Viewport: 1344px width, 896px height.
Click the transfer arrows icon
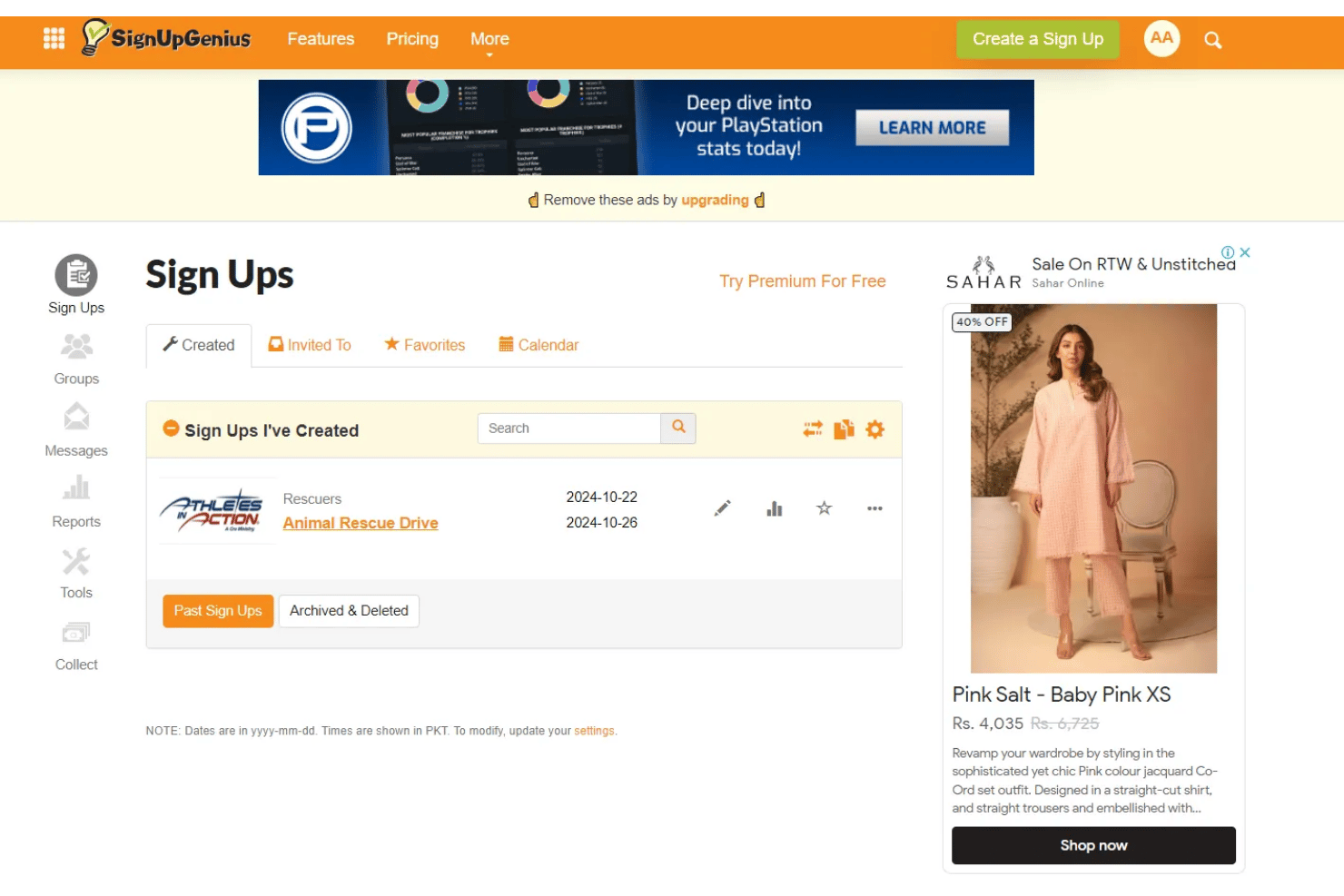pos(813,428)
